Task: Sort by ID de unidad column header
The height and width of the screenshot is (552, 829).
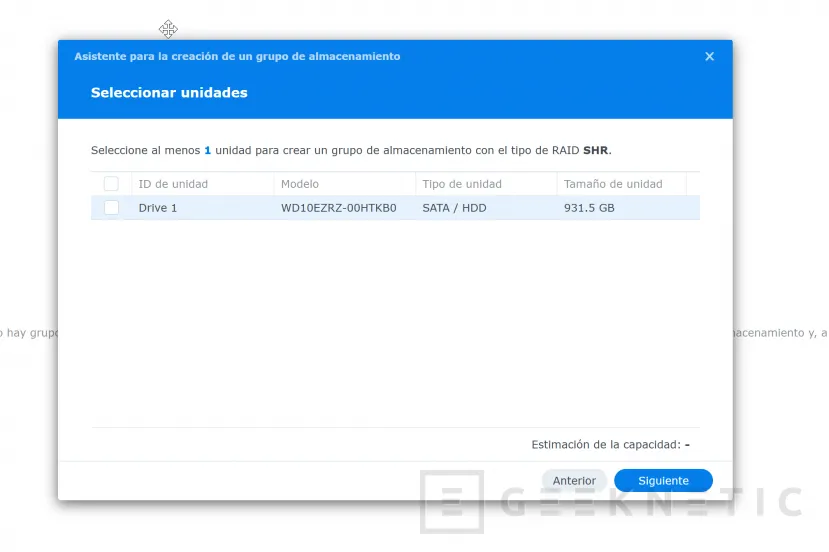Action: point(173,184)
